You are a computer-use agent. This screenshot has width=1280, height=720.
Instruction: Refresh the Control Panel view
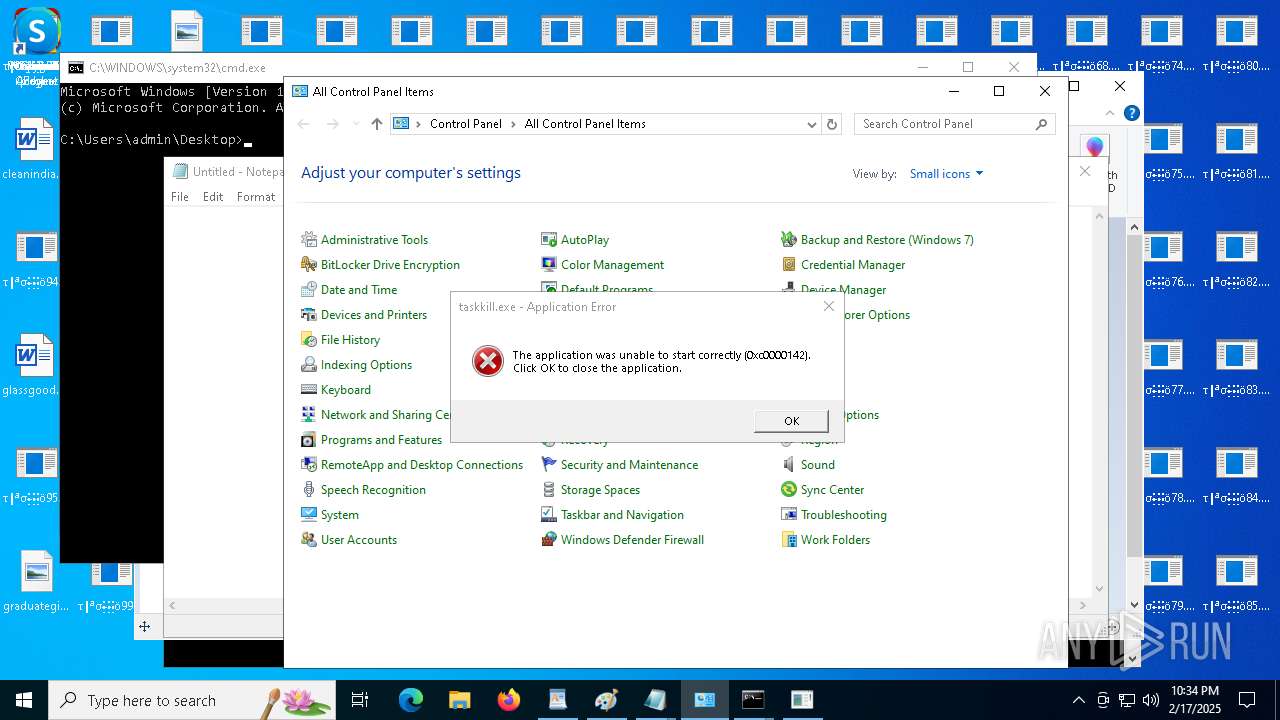[831, 124]
